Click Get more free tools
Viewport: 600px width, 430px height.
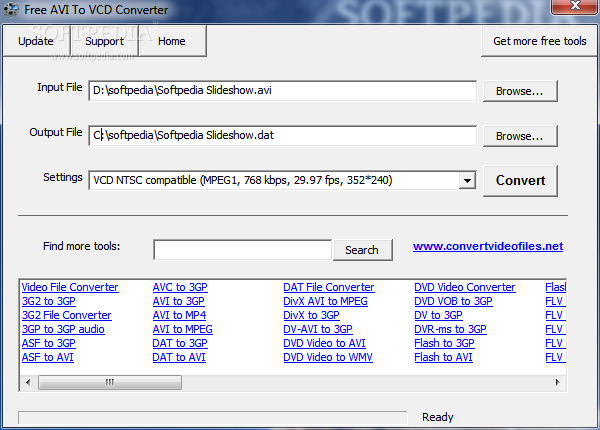[x=540, y=41]
